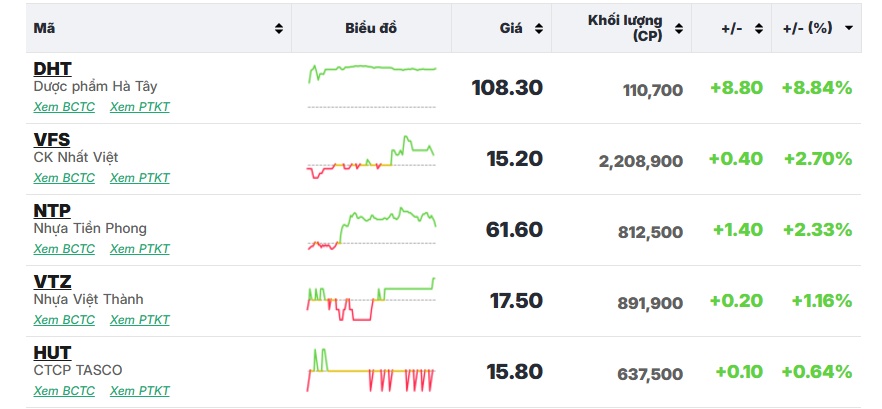Screen dimensions: 882x409
Task: Click Xem BCTC under NTP
Action: point(64,249)
